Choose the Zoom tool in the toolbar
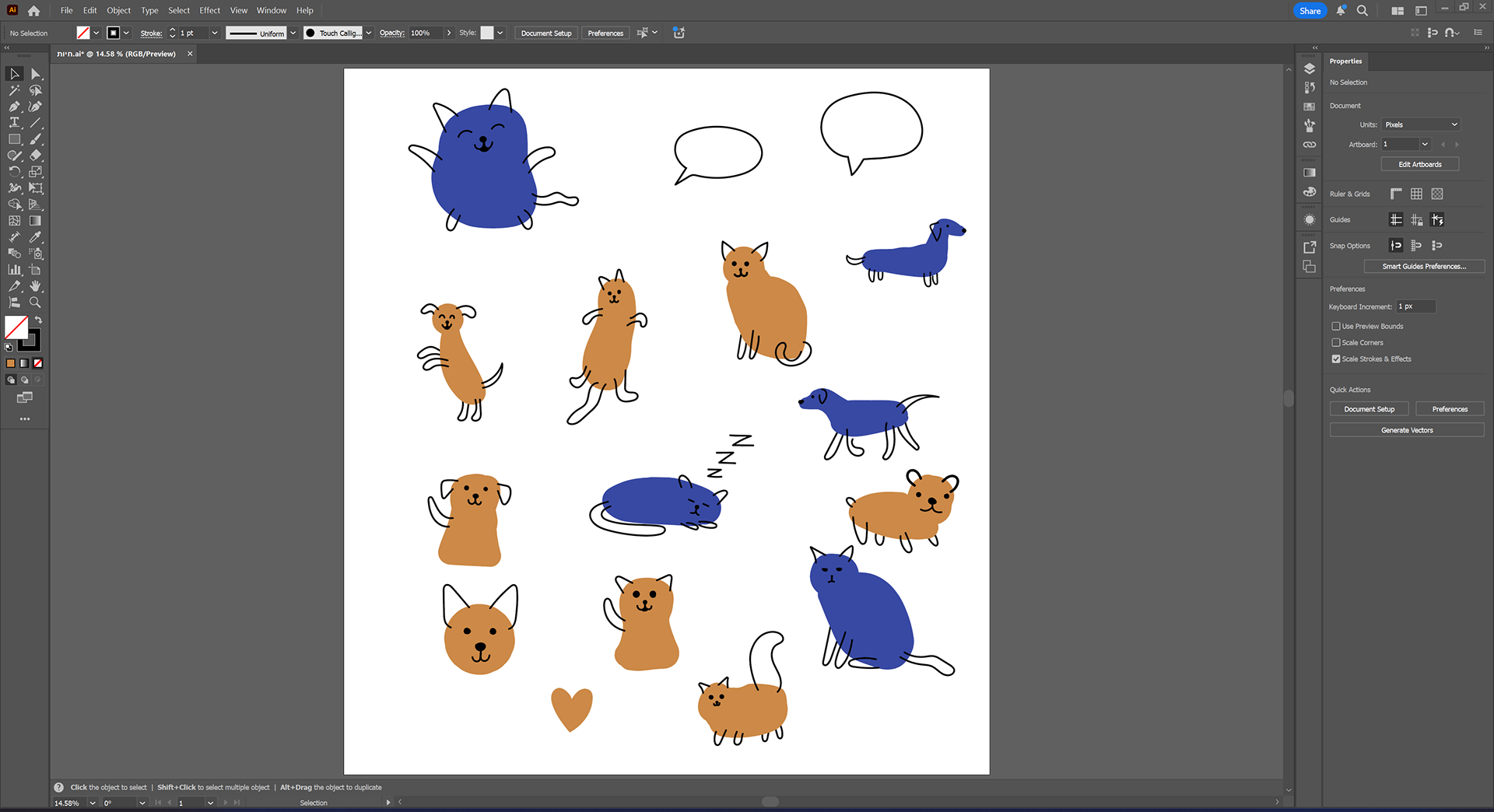 point(35,303)
